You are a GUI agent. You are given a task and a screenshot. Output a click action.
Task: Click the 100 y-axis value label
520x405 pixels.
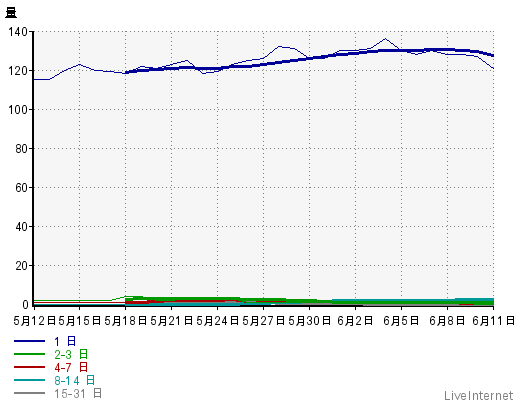click(x=18, y=110)
